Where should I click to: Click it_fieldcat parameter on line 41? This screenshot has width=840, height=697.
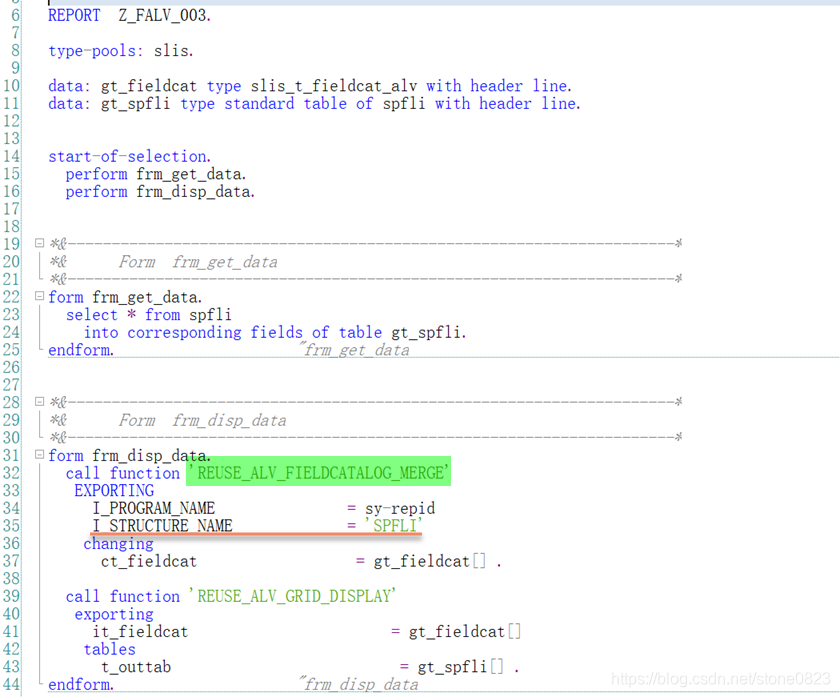click(140, 632)
